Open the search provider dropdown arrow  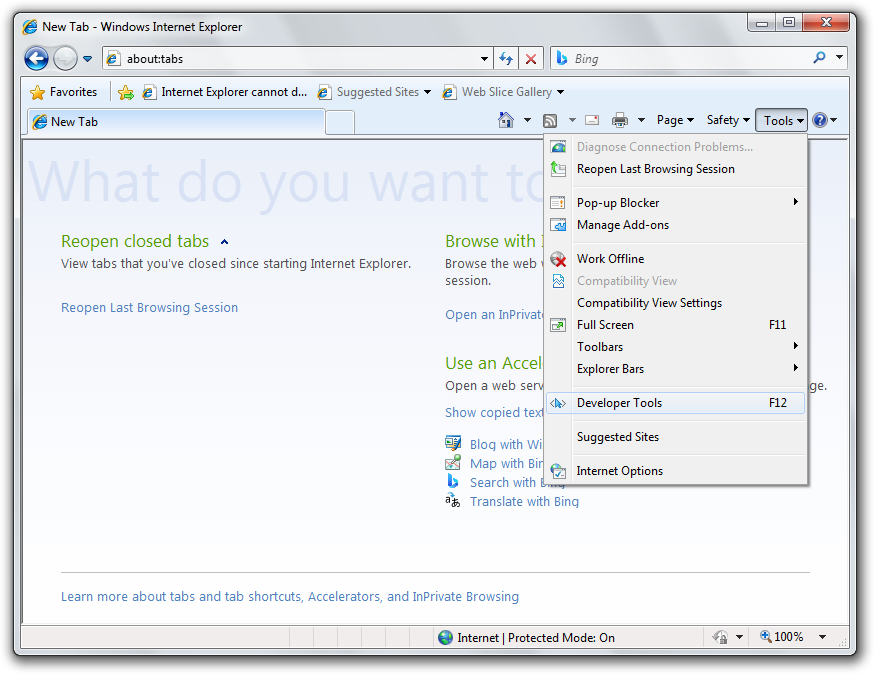(839, 58)
